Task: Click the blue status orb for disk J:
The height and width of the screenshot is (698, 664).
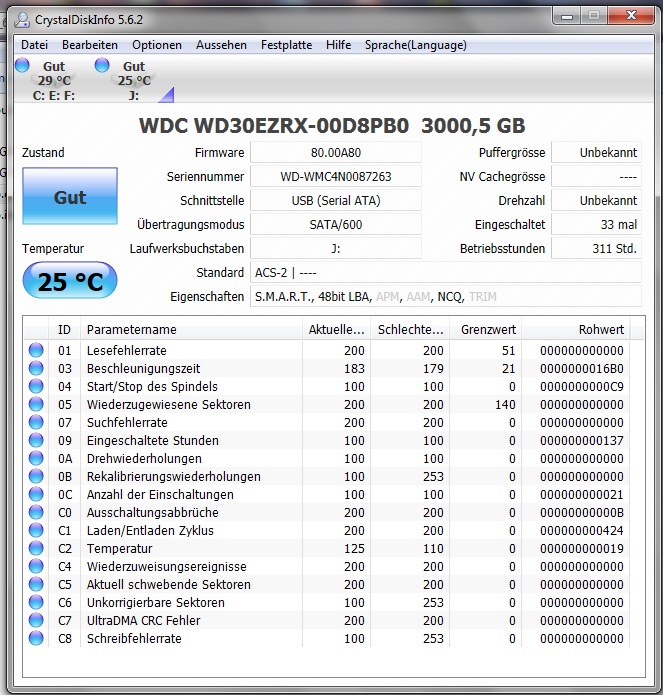Action: click(x=102, y=65)
